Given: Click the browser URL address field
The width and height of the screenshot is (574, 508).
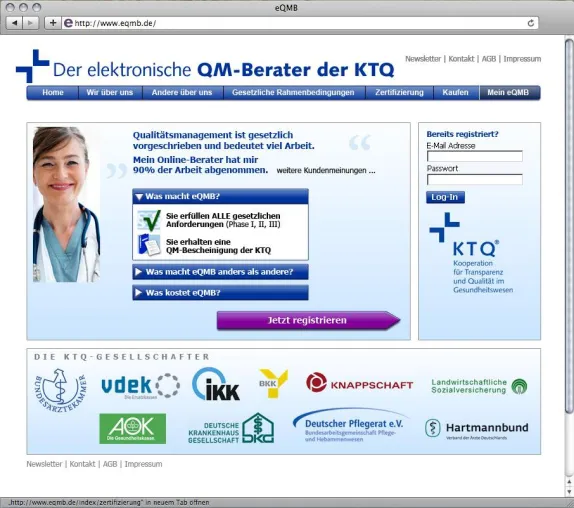Looking at the screenshot, I should 299,23.
